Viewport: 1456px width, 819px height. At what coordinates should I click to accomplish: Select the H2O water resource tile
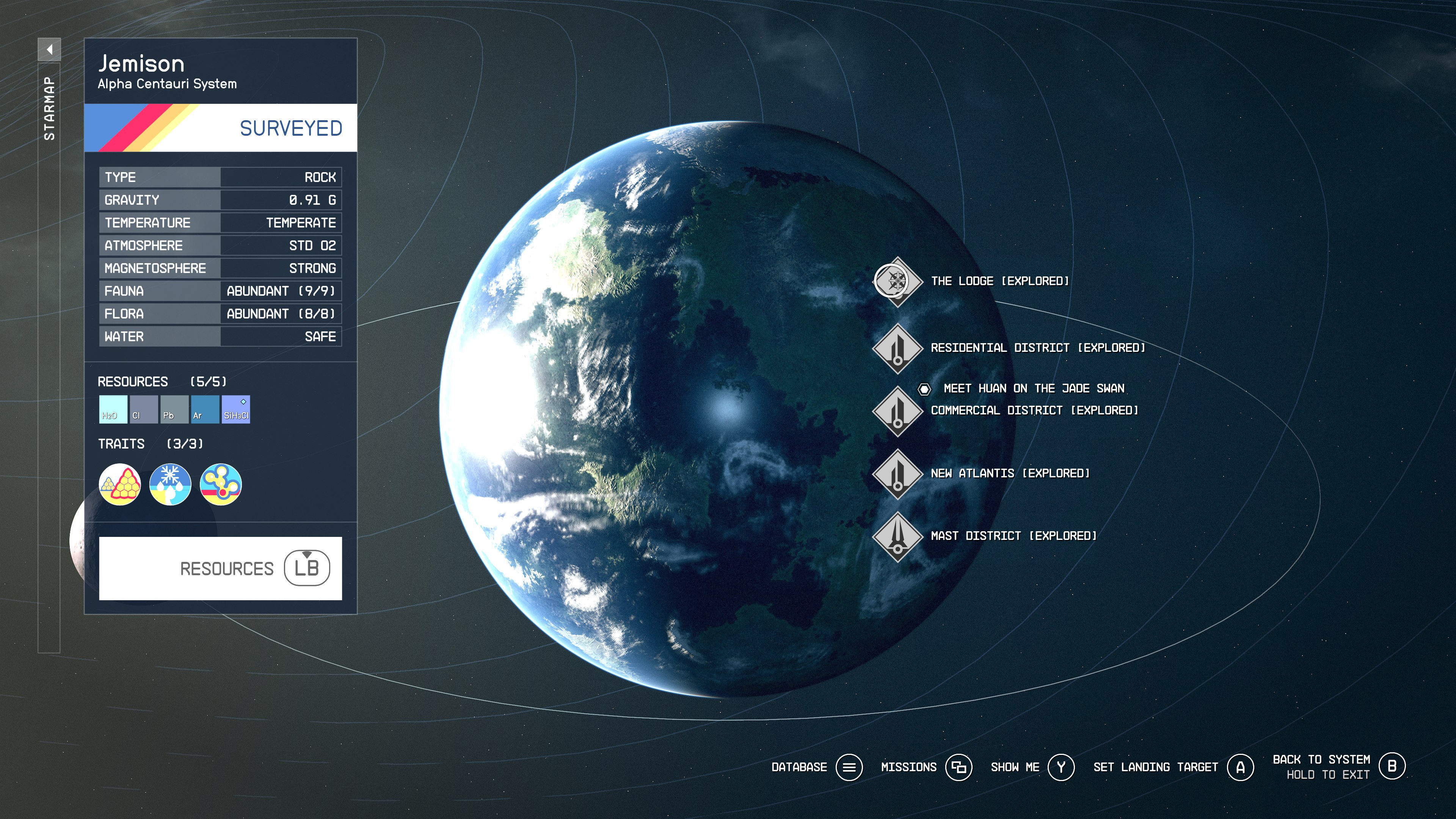[x=113, y=409]
